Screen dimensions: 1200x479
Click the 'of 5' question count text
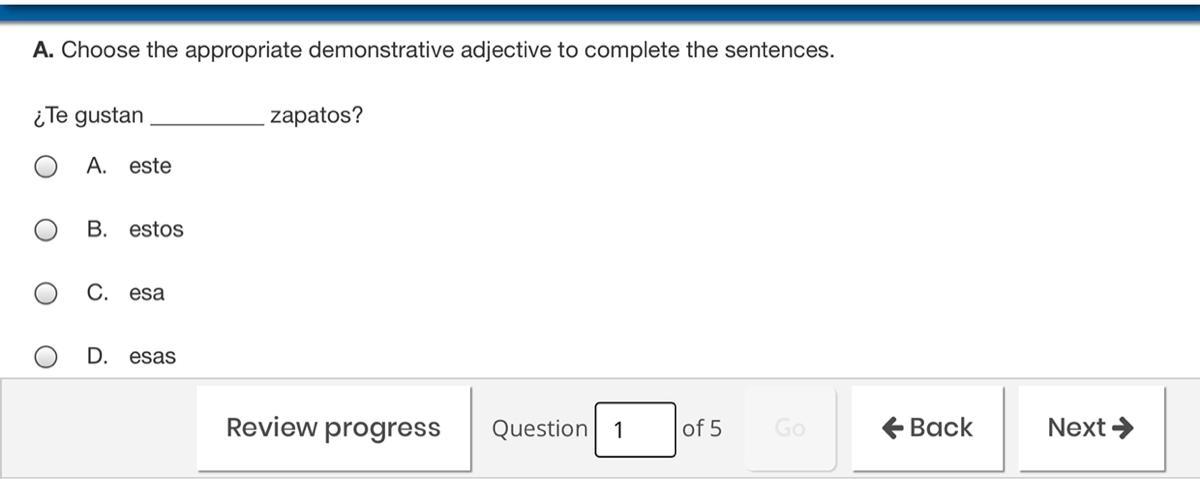701,429
